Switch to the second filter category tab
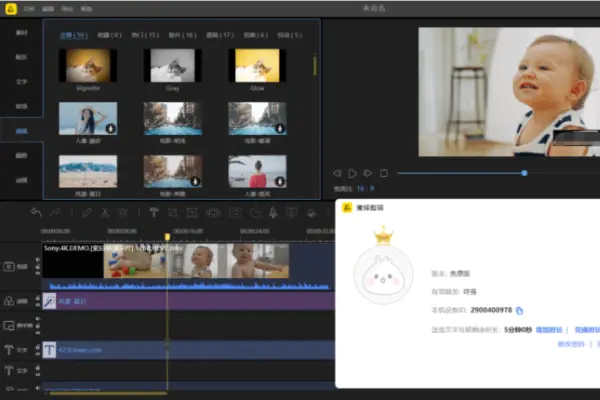The width and height of the screenshot is (600, 400). click(109, 34)
